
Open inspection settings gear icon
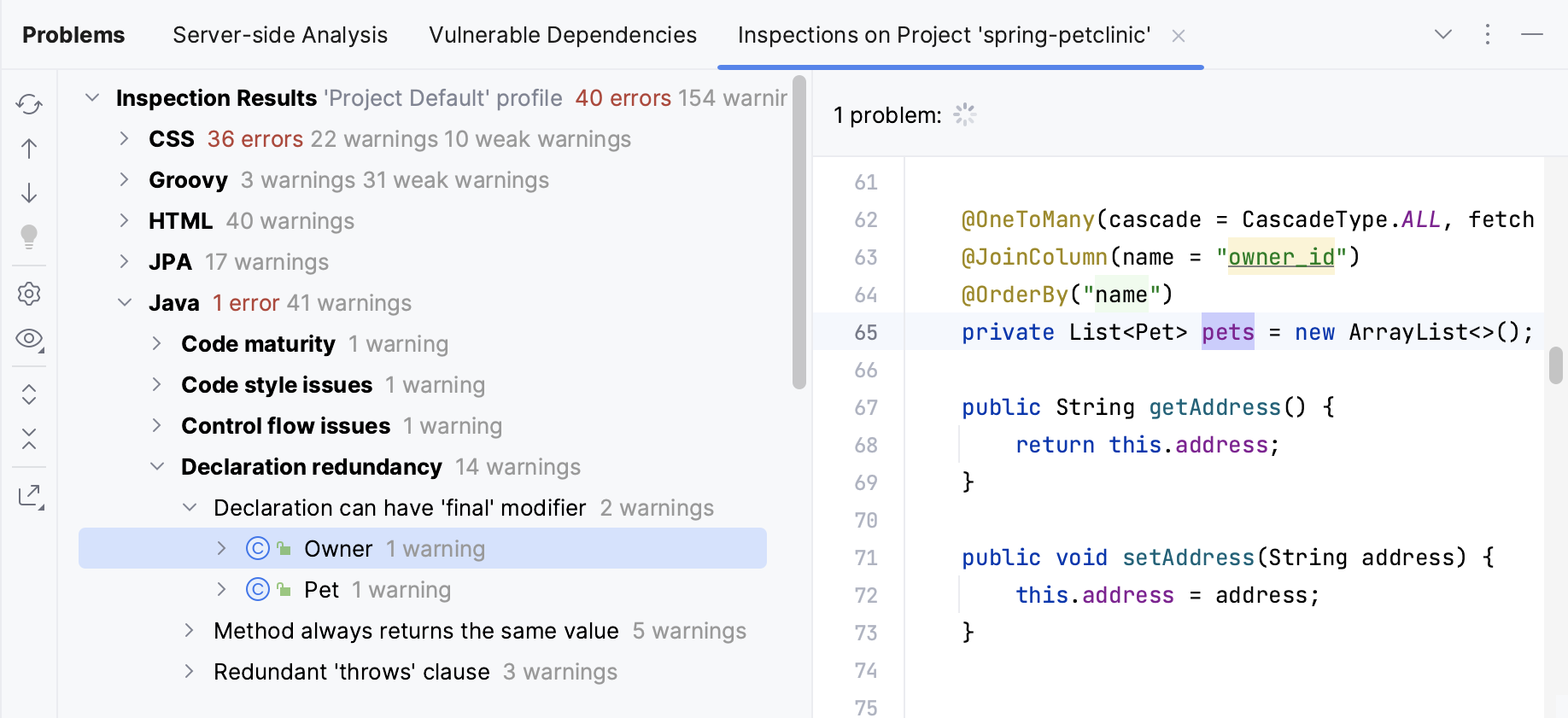coord(29,294)
